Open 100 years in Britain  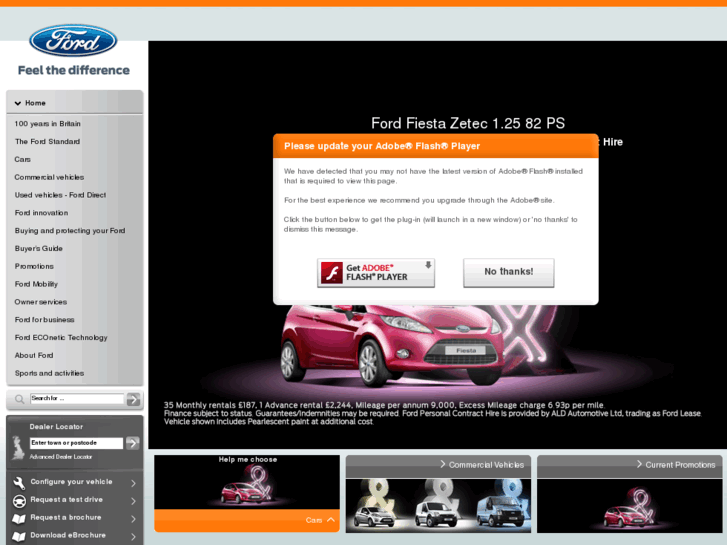[47, 123]
